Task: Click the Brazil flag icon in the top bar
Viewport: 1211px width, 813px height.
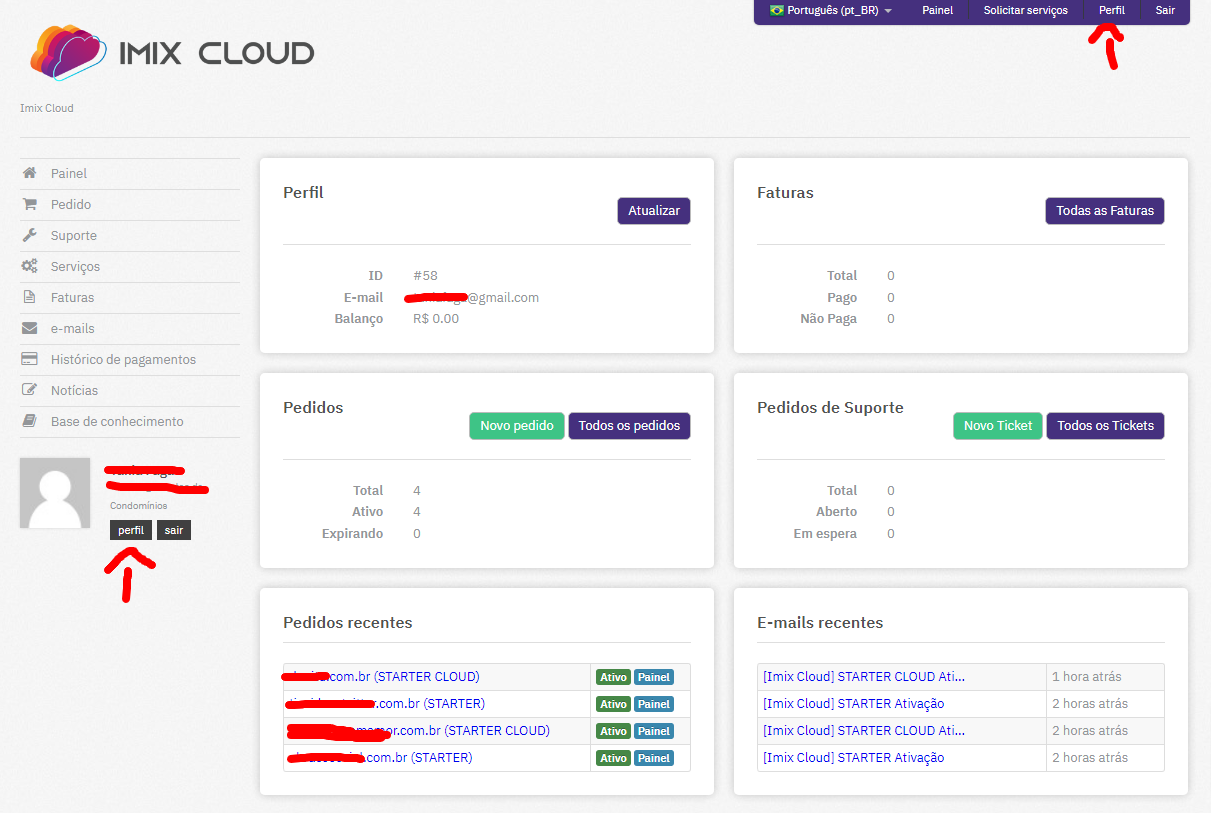Action: tap(776, 10)
